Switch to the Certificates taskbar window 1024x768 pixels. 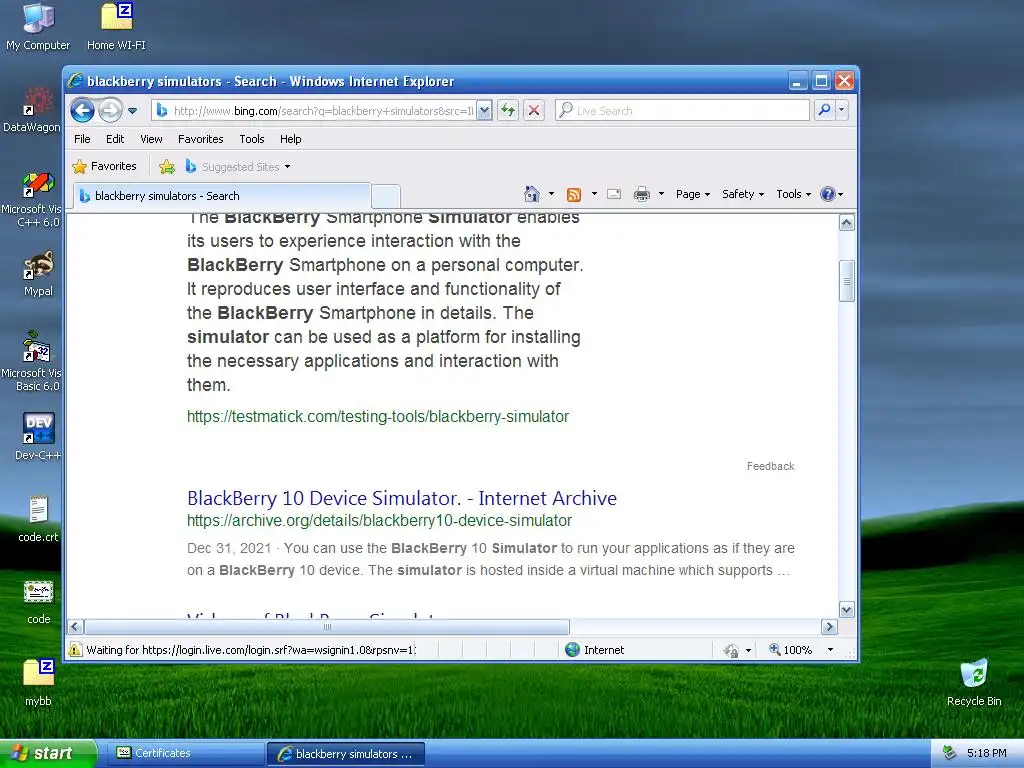pyautogui.click(x=186, y=754)
